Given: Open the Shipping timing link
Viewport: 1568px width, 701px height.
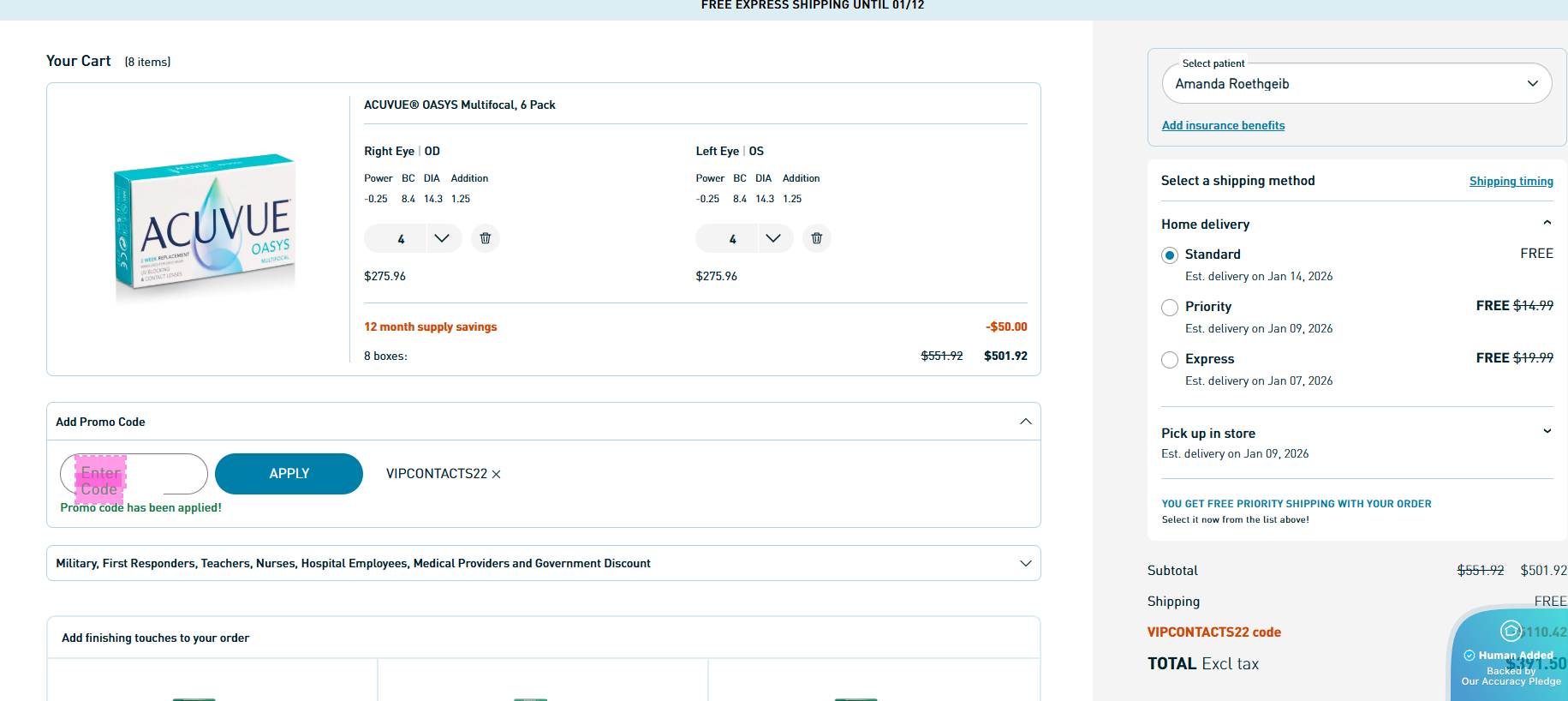Looking at the screenshot, I should click(1511, 181).
